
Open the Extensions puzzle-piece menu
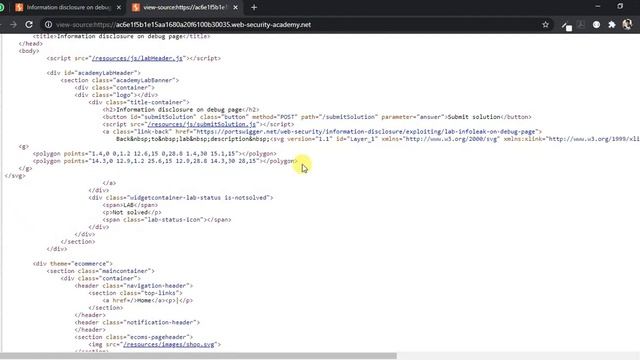tap(611, 24)
